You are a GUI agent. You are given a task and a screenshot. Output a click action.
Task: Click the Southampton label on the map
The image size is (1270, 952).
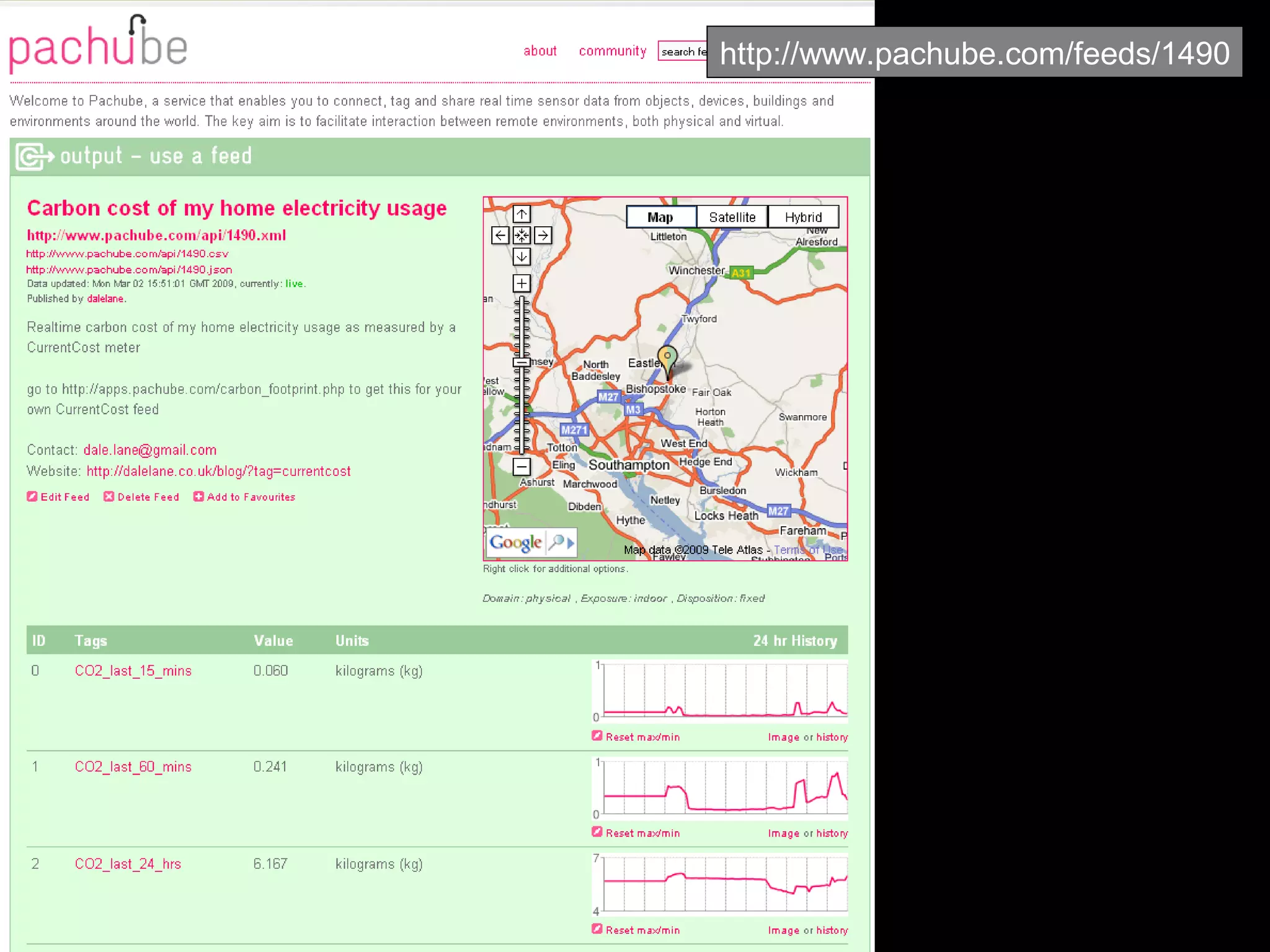(629, 465)
